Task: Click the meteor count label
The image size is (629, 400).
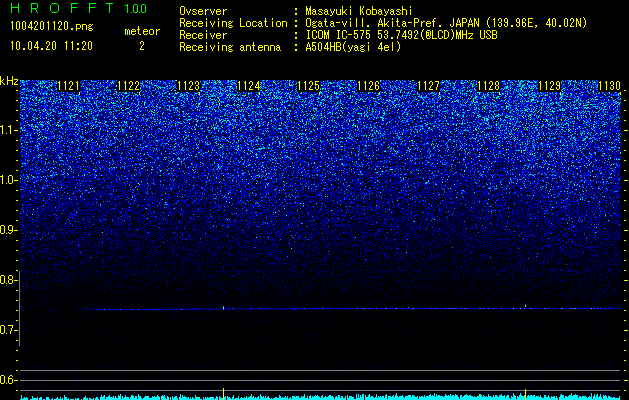Action: coord(142,31)
